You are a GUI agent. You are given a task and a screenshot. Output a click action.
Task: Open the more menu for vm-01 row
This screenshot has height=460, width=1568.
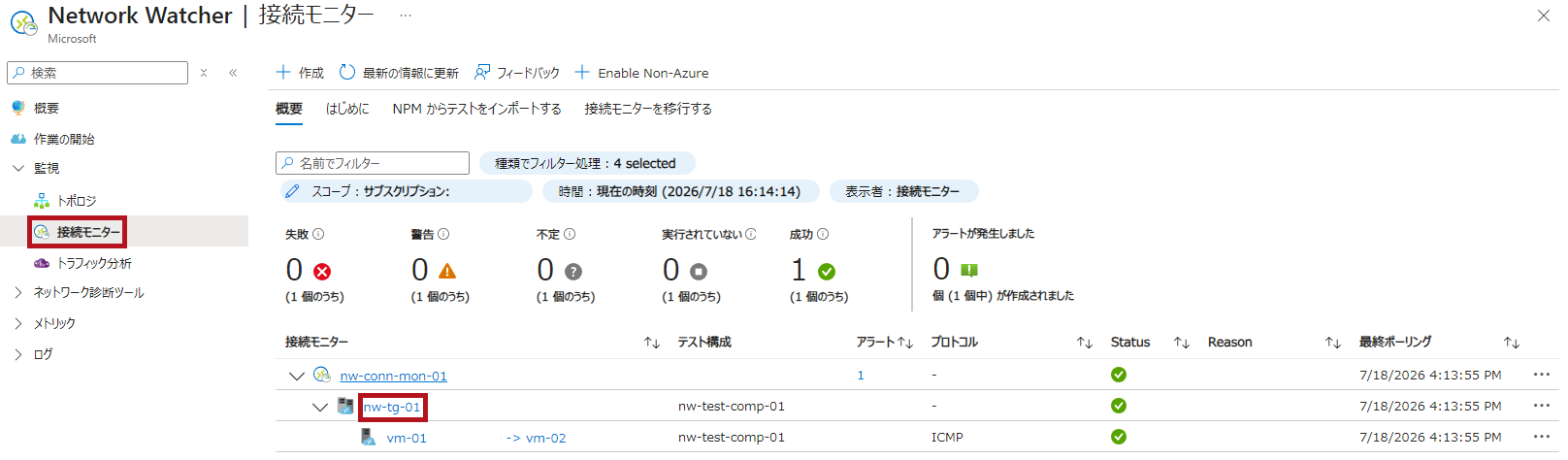[x=1542, y=437]
